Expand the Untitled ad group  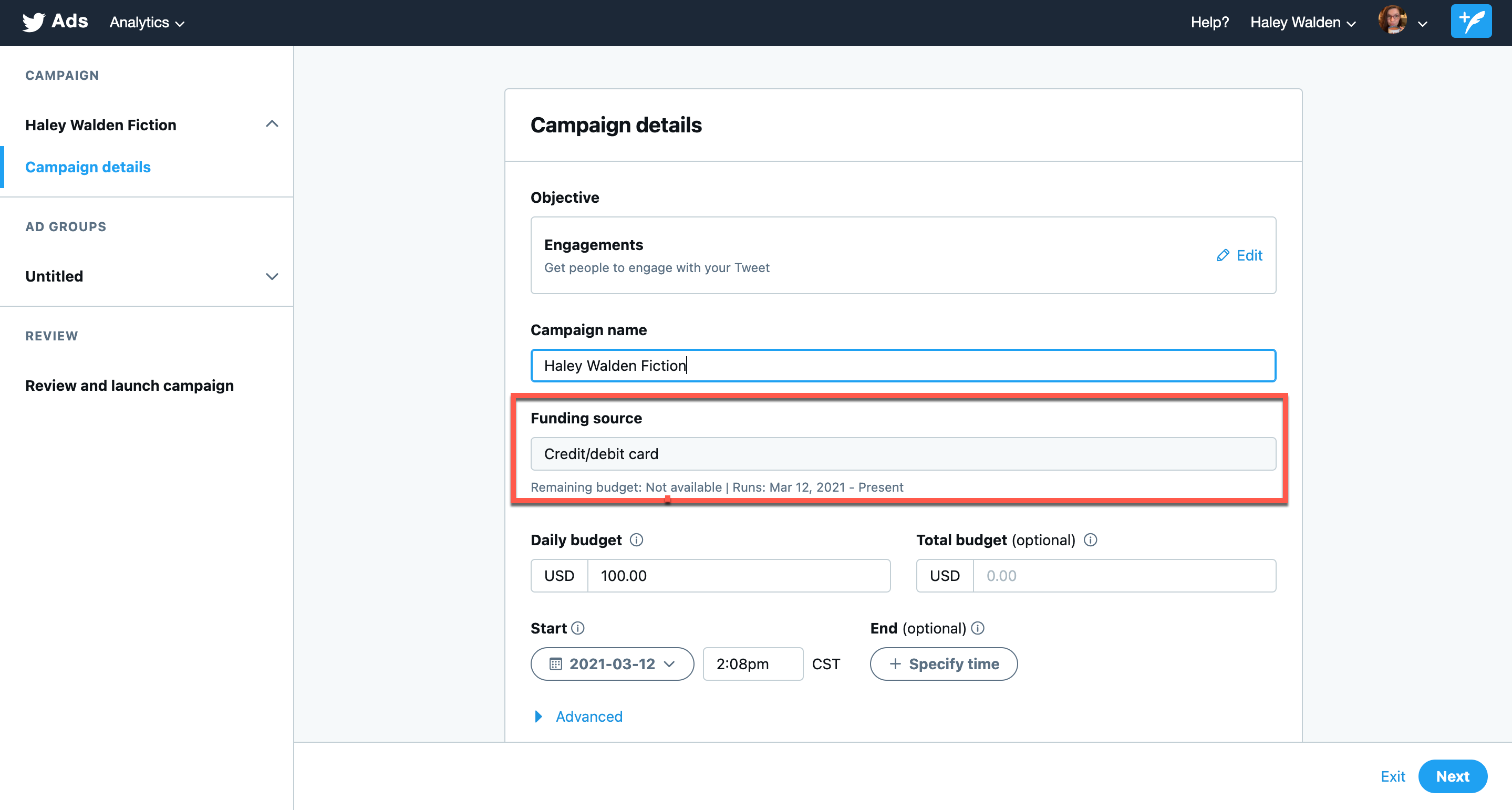click(272, 276)
